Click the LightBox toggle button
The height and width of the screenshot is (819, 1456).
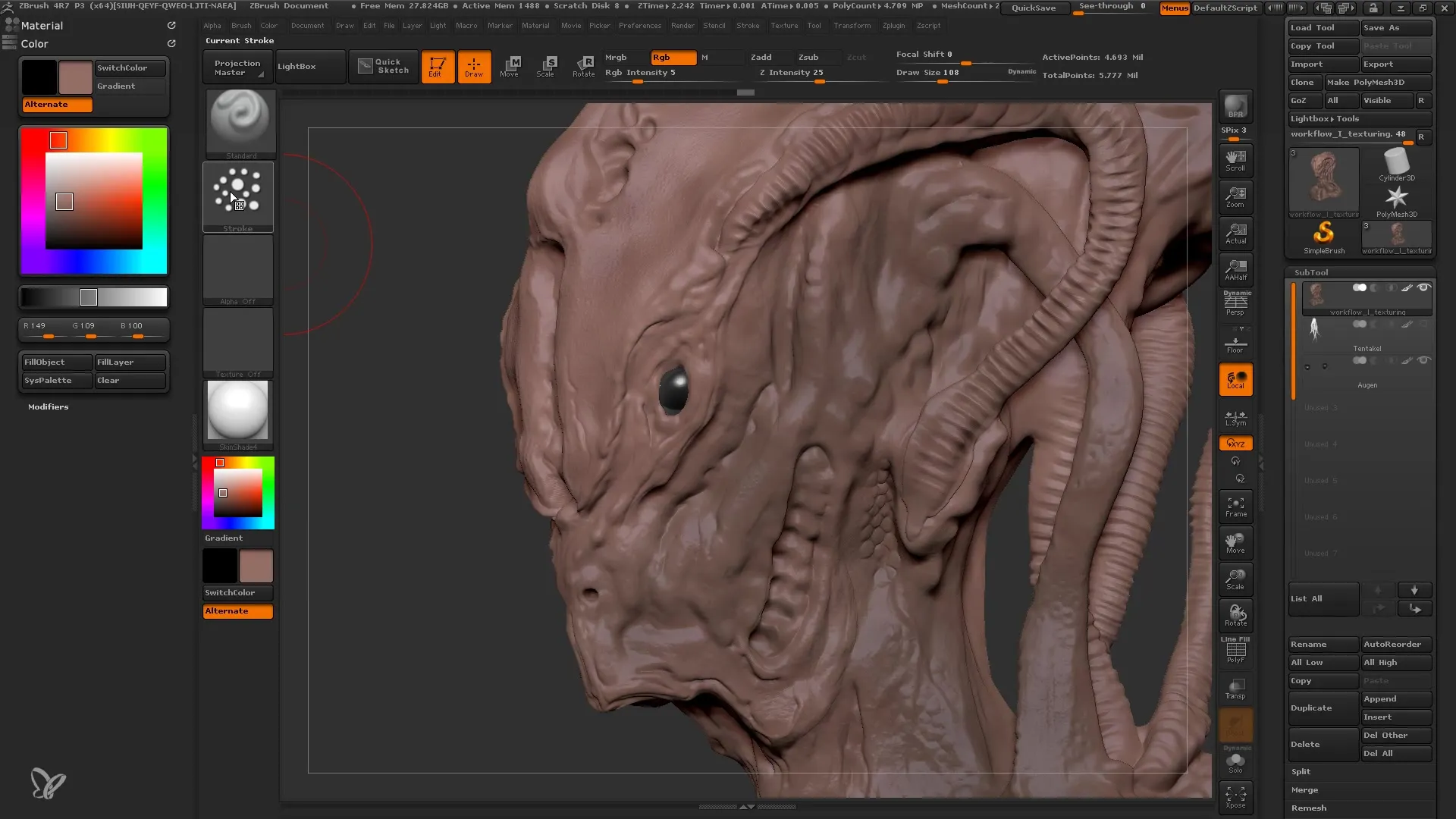(x=296, y=66)
